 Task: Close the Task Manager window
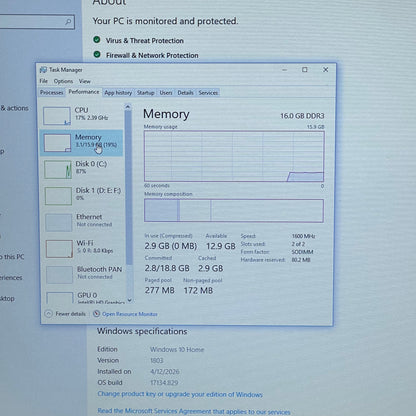[326, 70]
